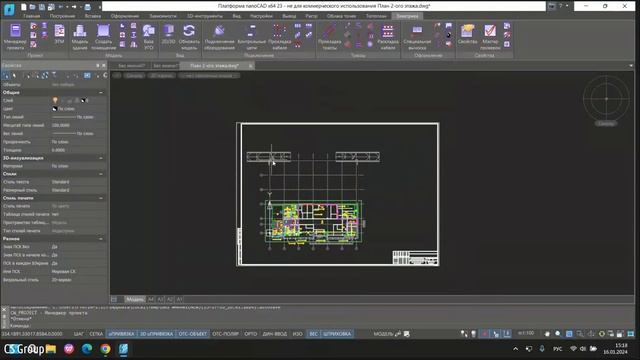This screenshot has width=640, height=360.
Task: Open File Explorer from taskbar
Action: point(51,349)
